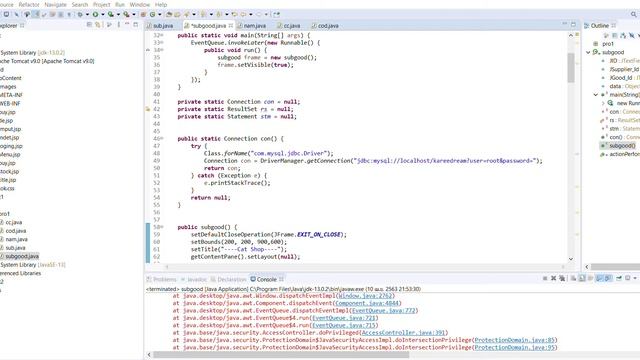Collapse the main(String[]) node in Outline
The width and height of the screenshot is (640, 360).
596,95
